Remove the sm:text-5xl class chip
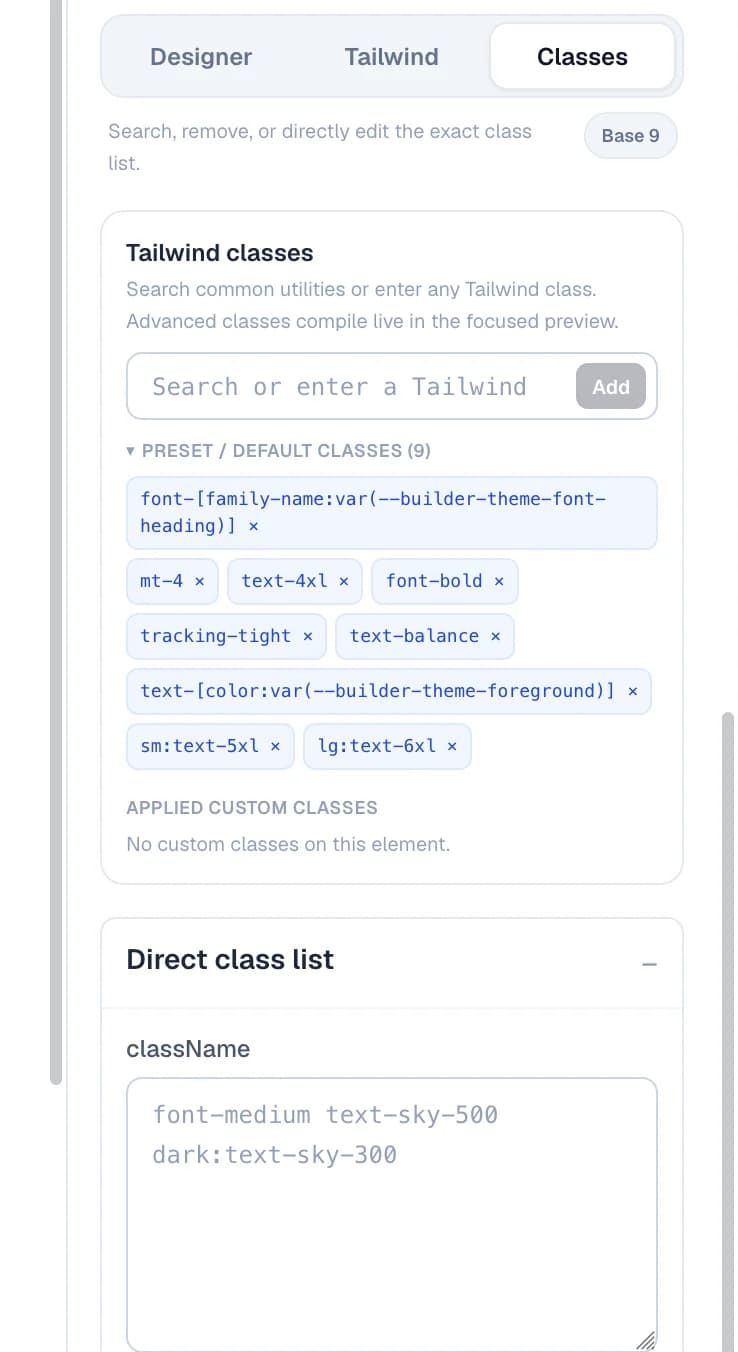738x1352 pixels. (275, 746)
